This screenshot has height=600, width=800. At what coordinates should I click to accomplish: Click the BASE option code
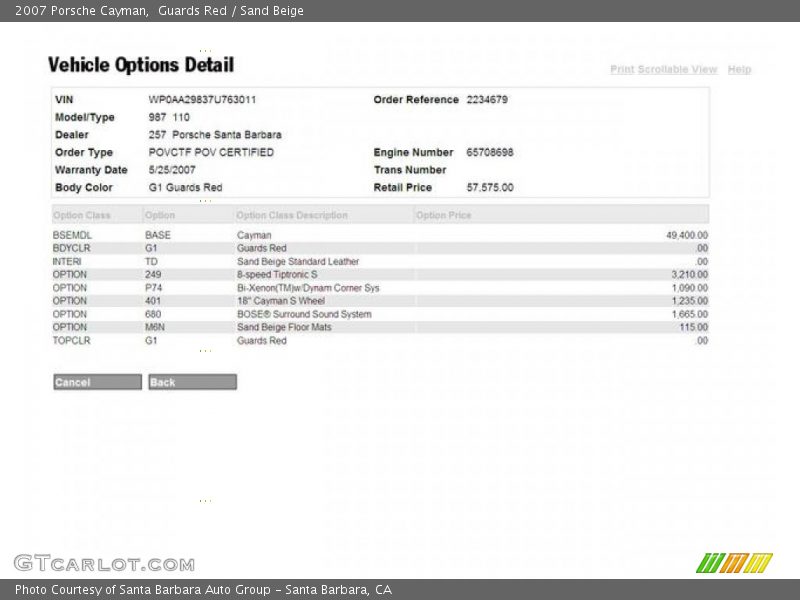[158, 235]
